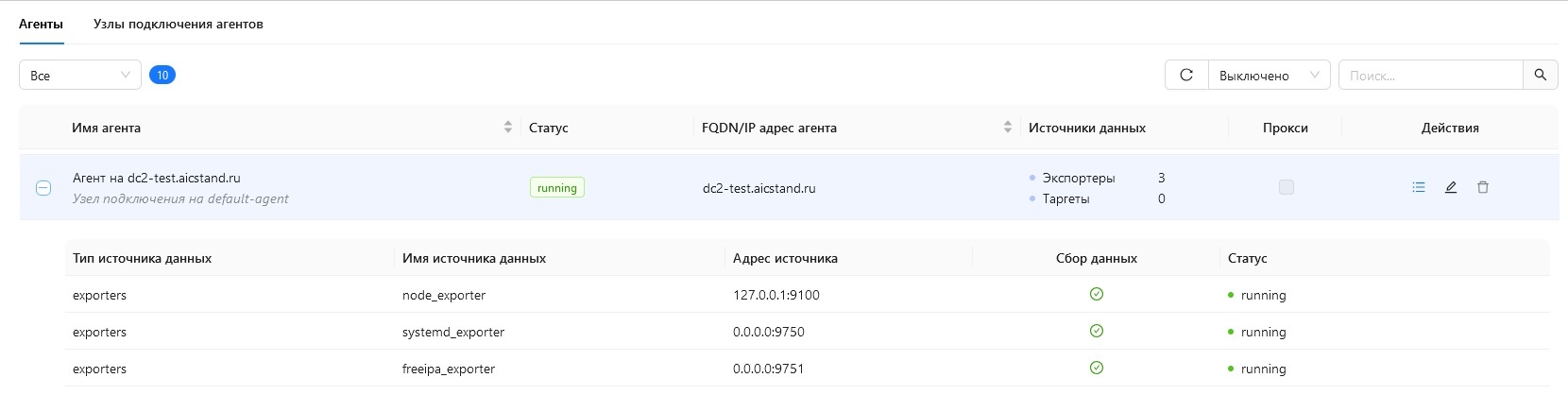Switch to Узлы подключения агентов tab
Screen dimensions: 1568x395
[x=178, y=24]
